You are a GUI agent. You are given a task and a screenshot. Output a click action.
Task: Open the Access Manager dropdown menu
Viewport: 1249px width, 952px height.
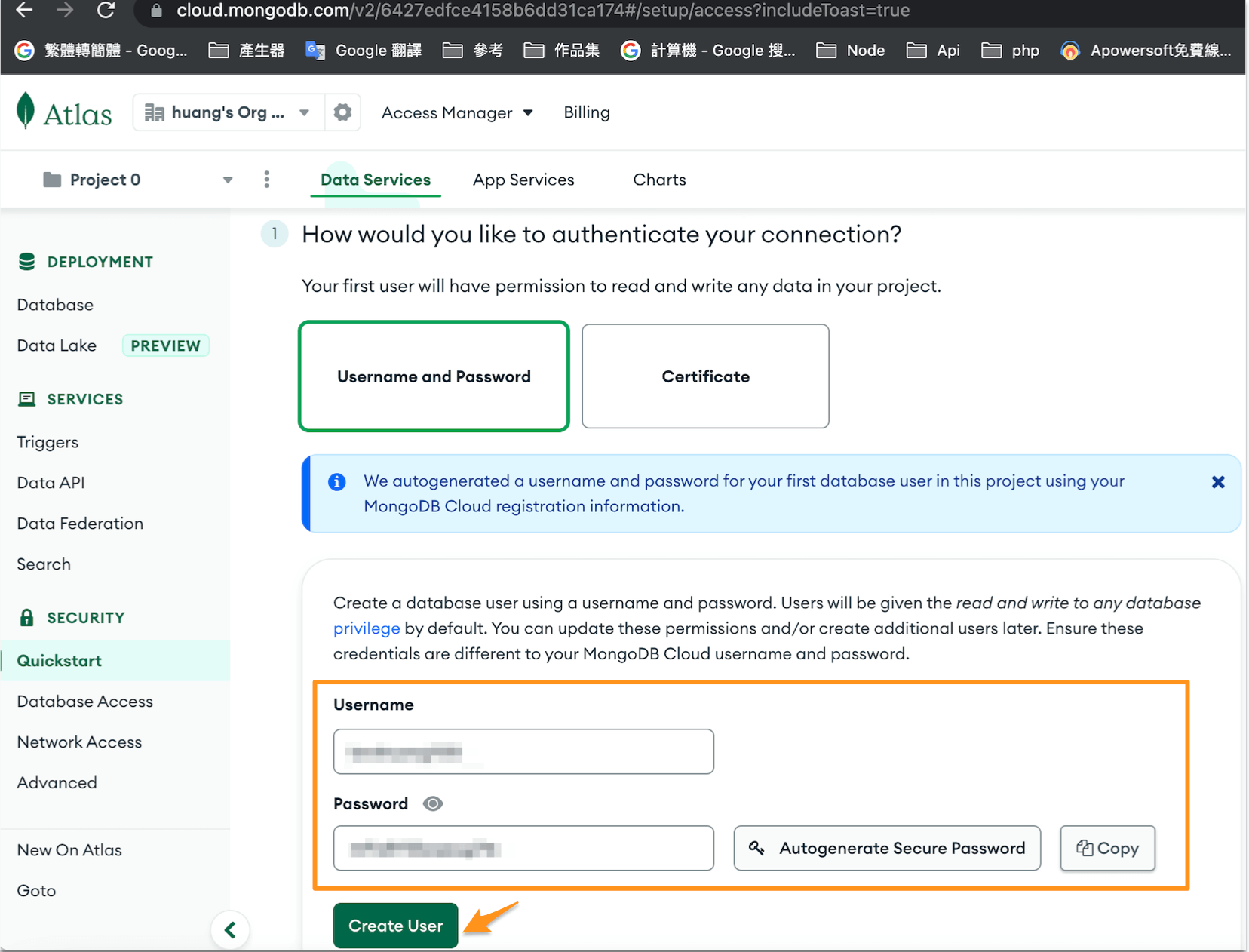[x=457, y=112]
